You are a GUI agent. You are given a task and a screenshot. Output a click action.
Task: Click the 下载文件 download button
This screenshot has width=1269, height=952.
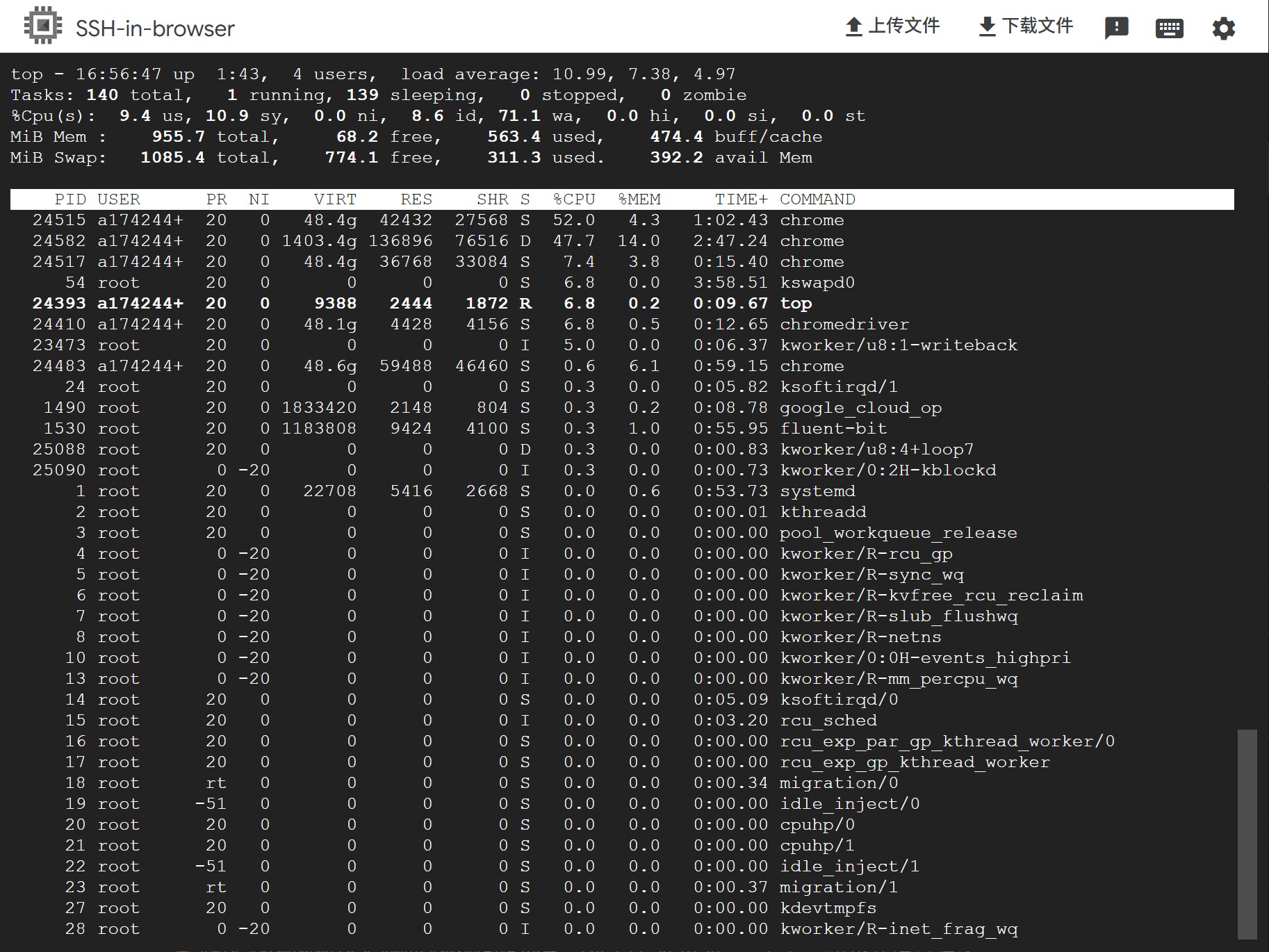1026,26
